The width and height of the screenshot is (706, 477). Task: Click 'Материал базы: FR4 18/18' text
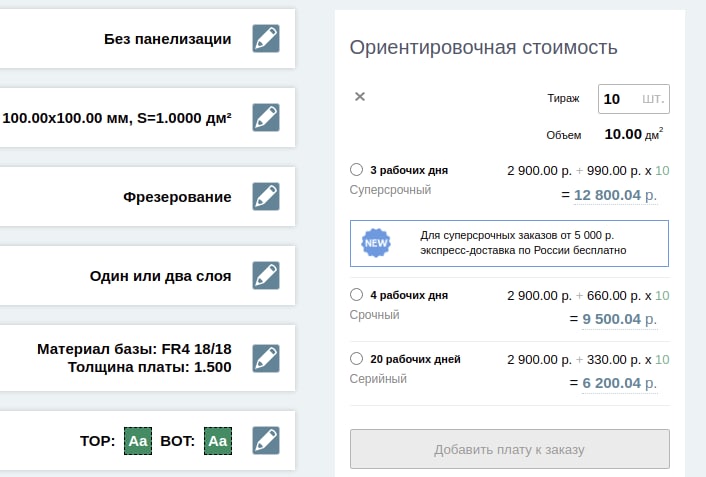(x=134, y=349)
